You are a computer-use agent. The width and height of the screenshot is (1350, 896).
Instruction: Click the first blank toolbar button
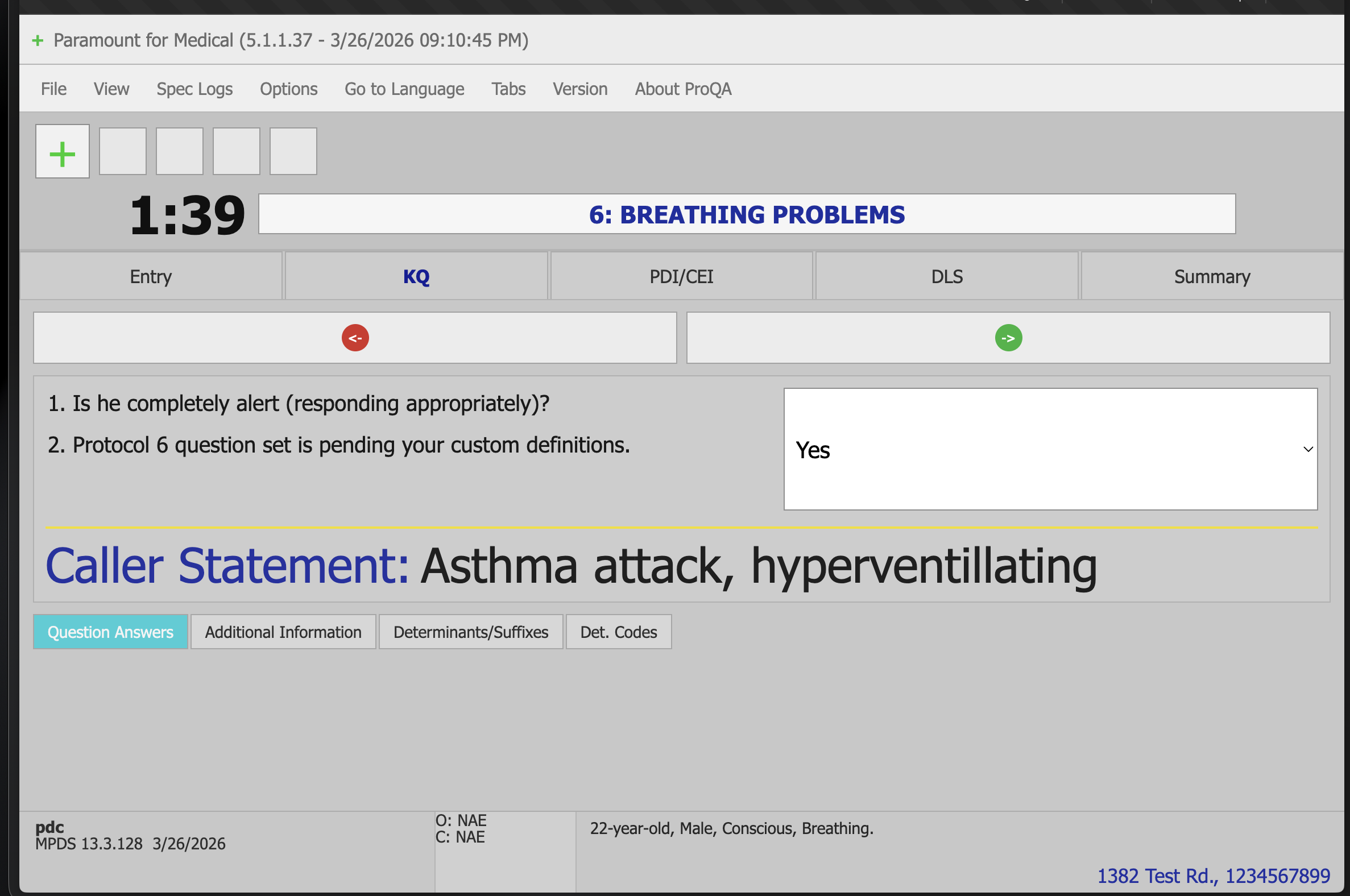(x=122, y=152)
